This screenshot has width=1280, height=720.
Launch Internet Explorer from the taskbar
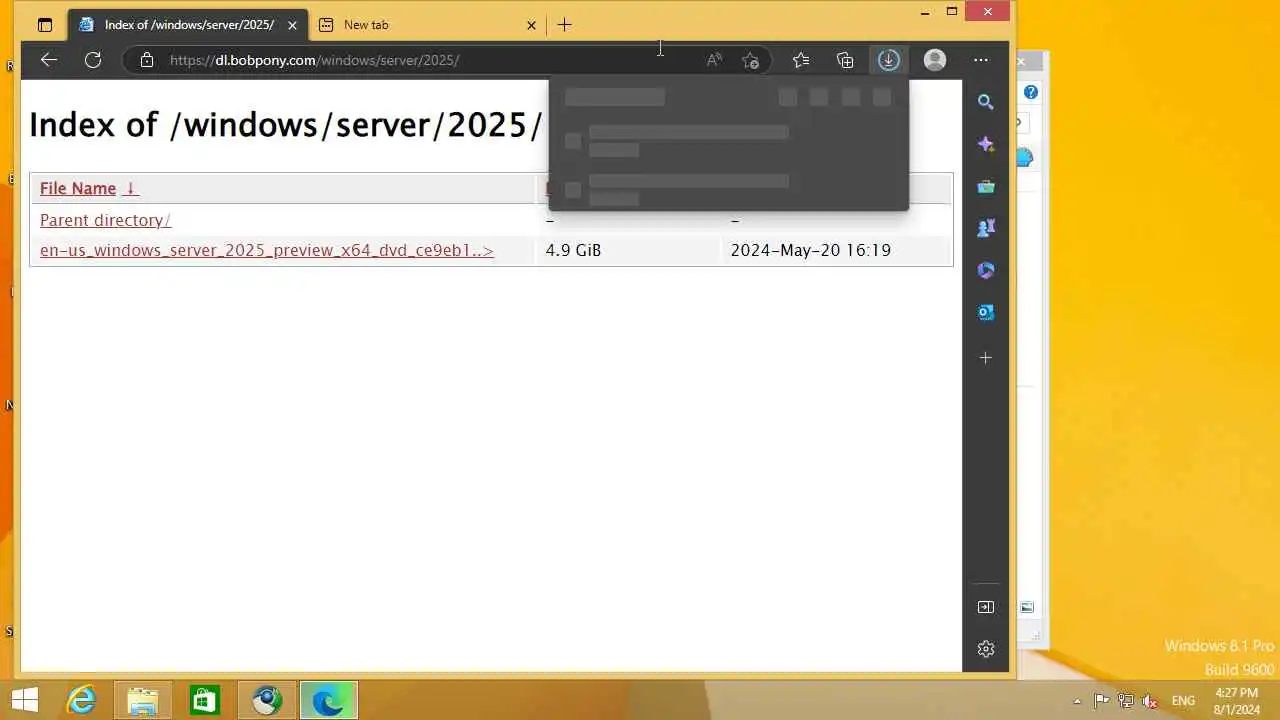coord(81,700)
